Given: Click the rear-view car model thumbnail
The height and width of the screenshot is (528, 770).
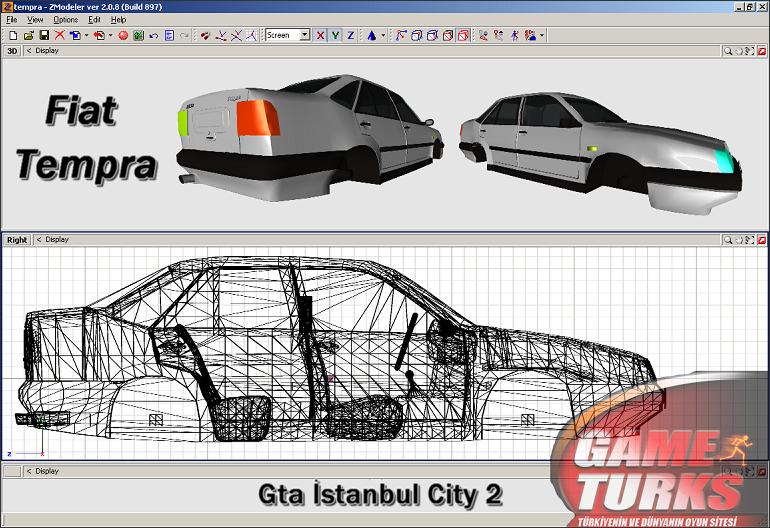Looking at the screenshot, I should [310, 138].
